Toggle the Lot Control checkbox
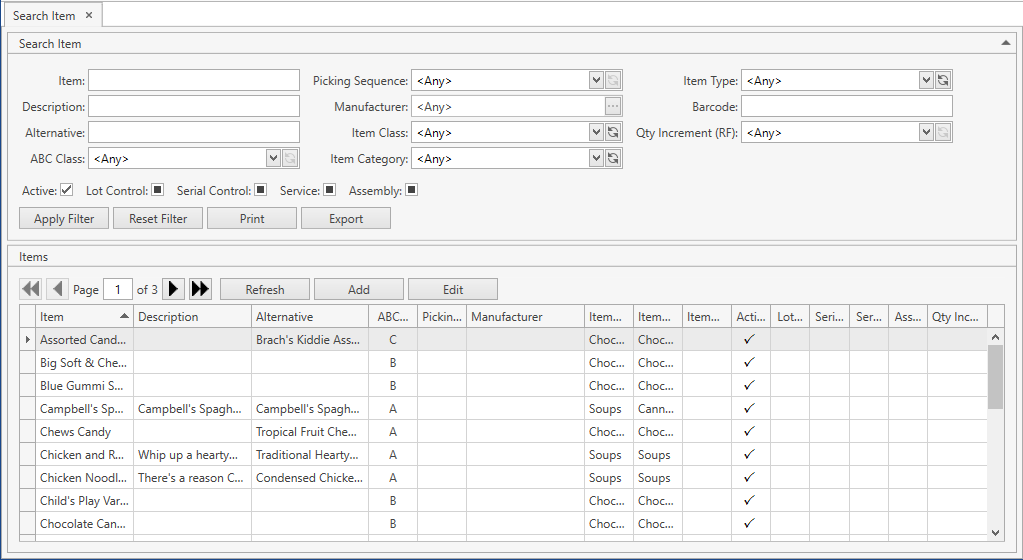Screen dimensions: 1023x560 click(157, 190)
